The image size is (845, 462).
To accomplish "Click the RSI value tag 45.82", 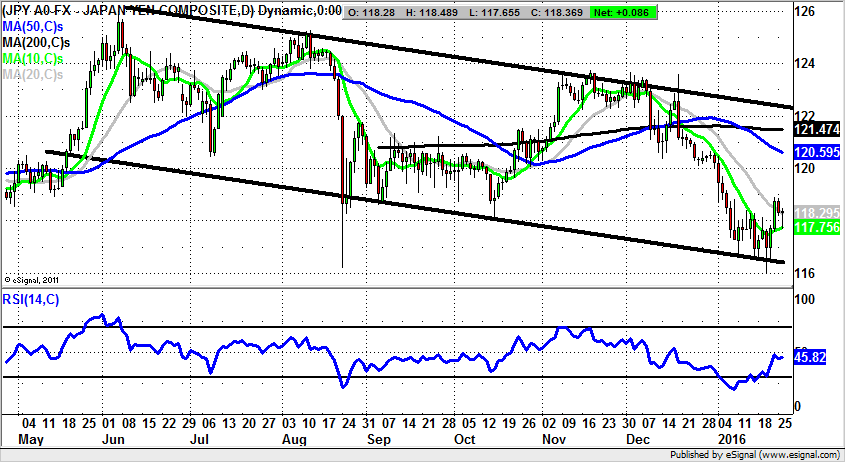I will tap(808, 355).
